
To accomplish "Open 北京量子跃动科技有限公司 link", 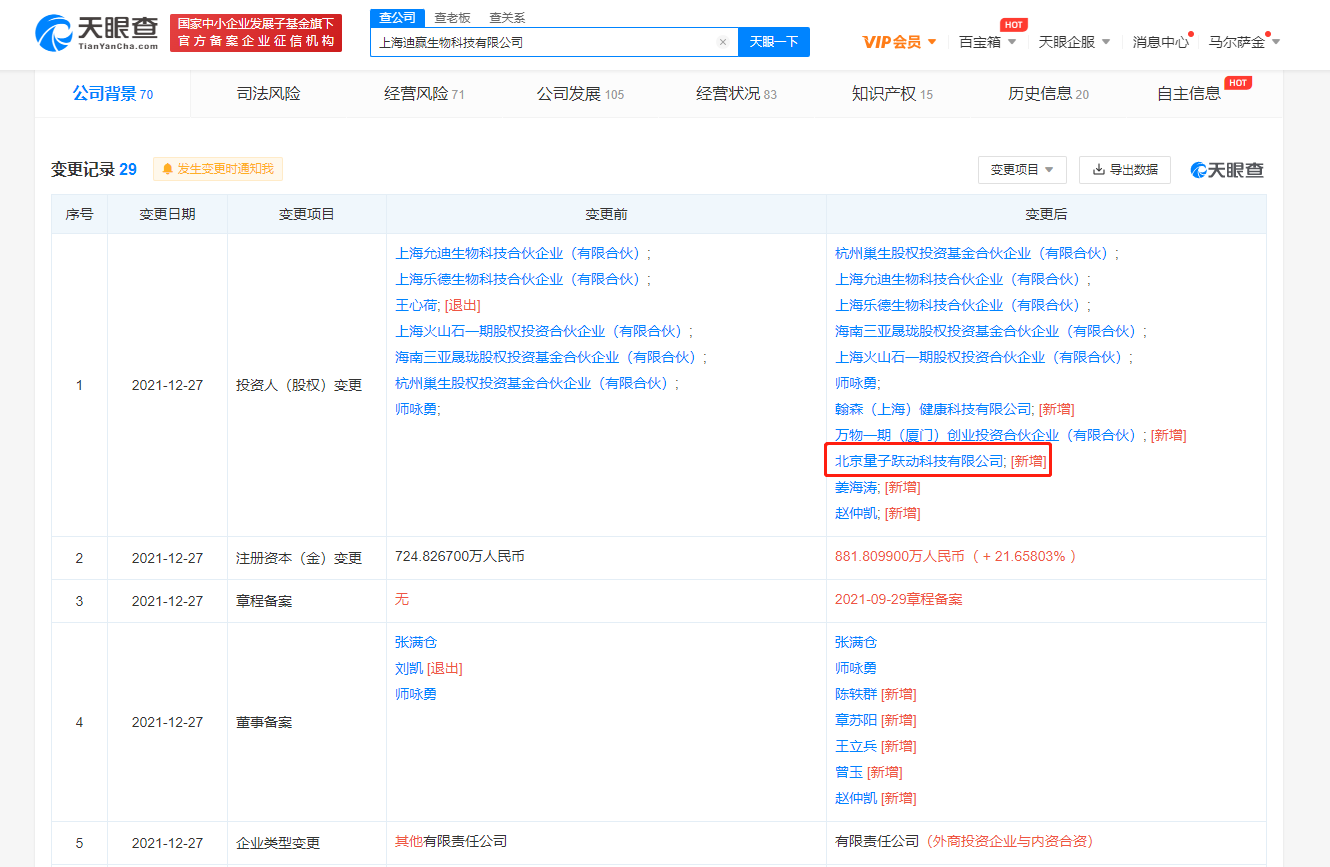I will (x=919, y=461).
